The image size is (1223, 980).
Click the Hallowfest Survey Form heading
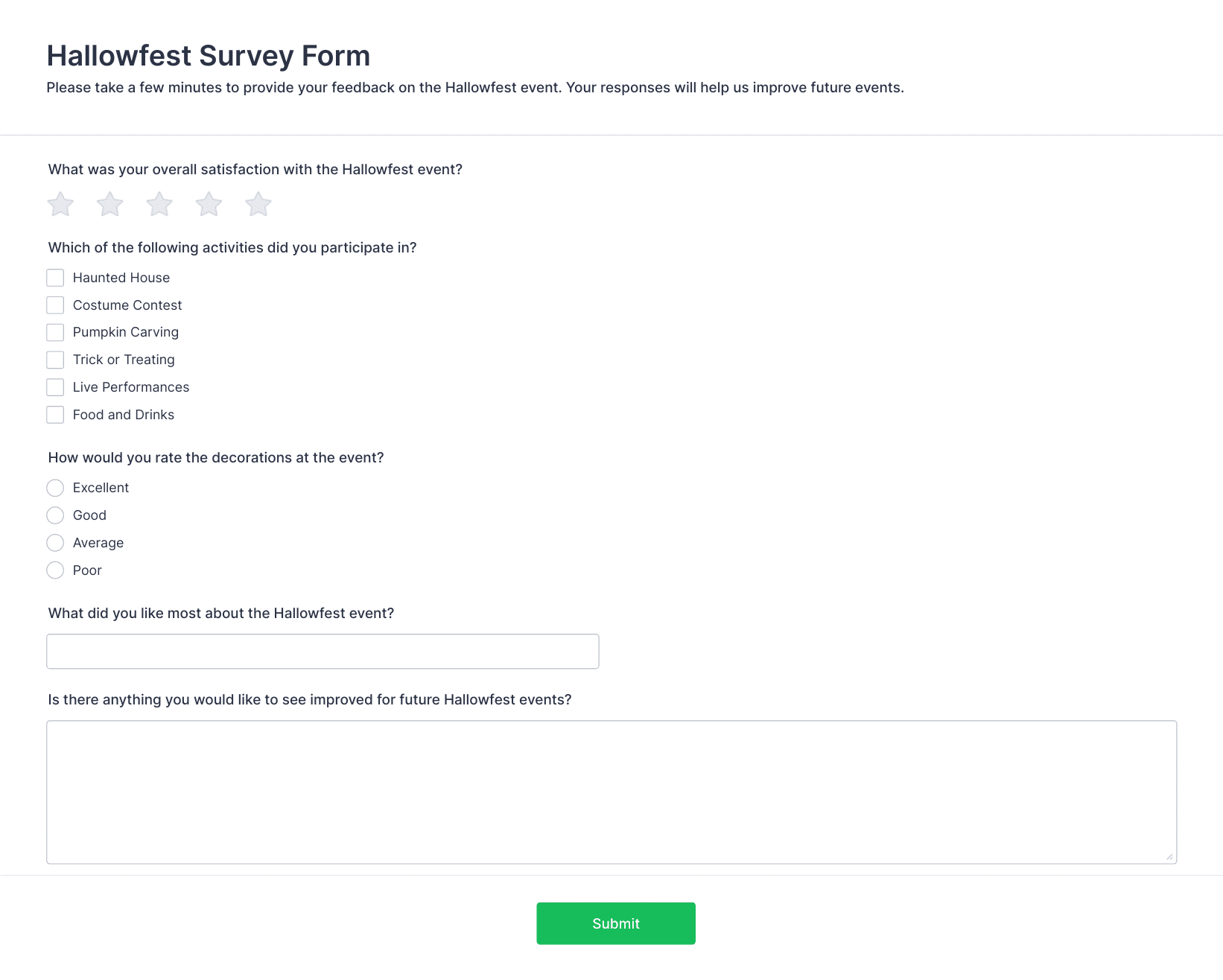209,56
